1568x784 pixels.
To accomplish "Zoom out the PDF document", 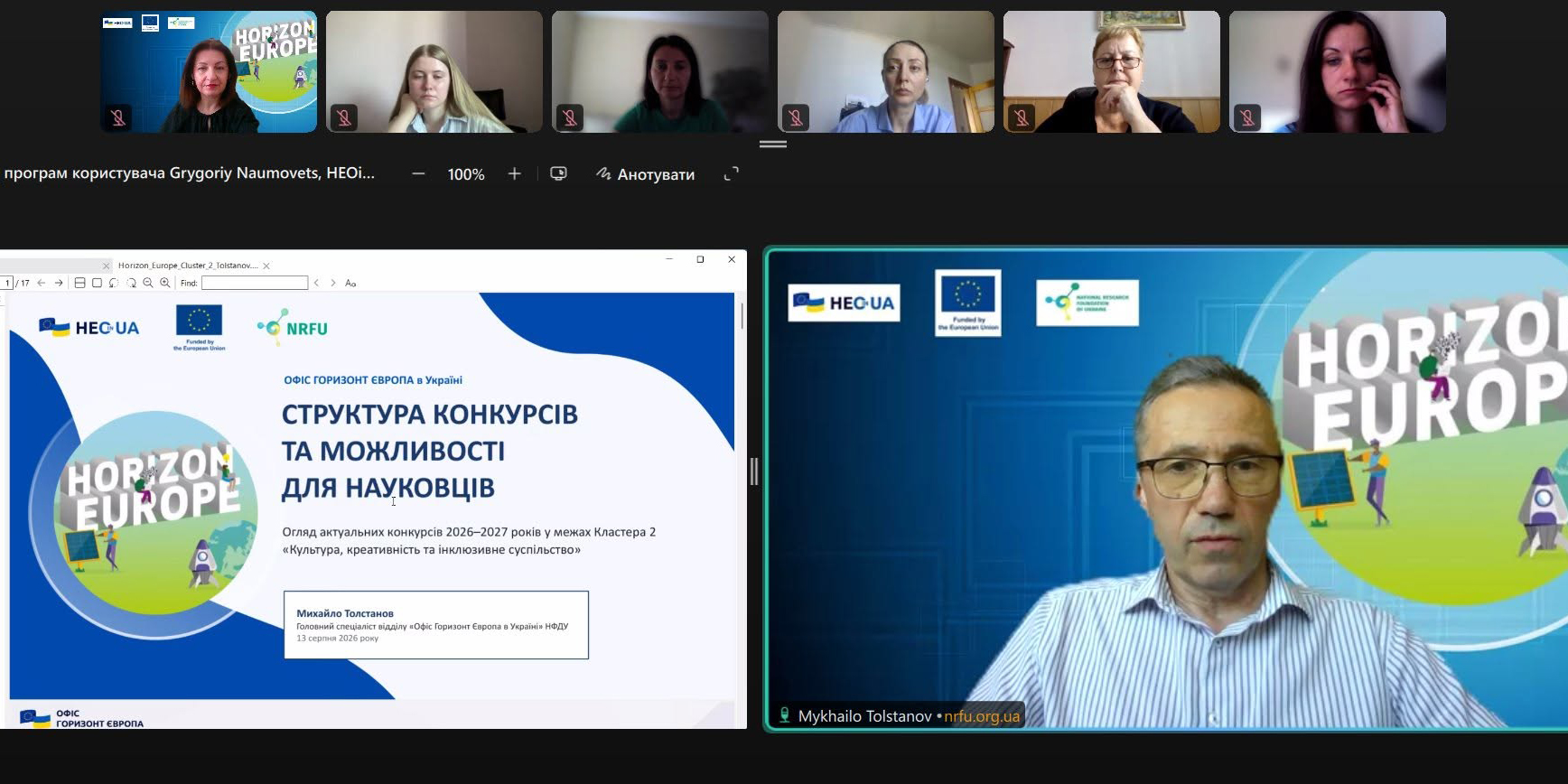I will point(148,283).
